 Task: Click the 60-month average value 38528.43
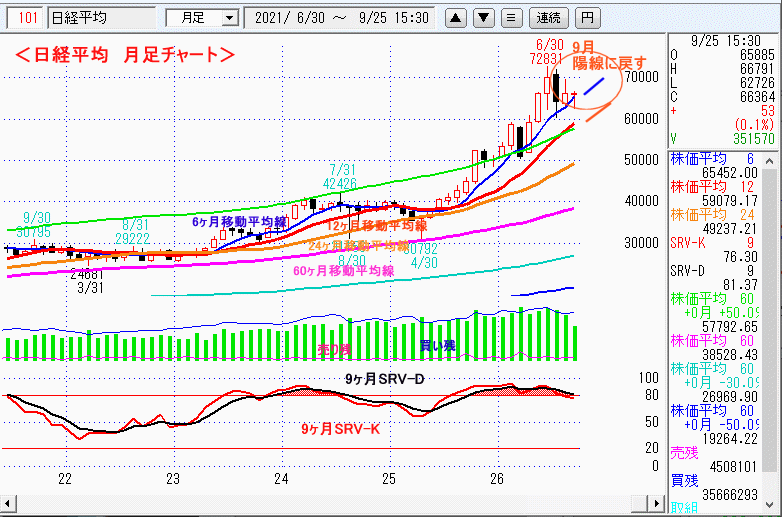(x=730, y=355)
